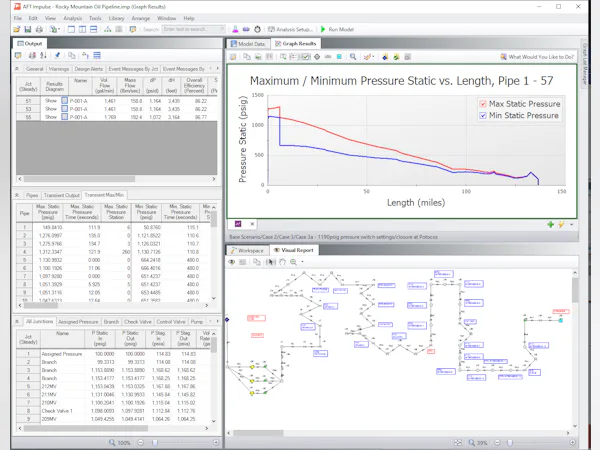Click the blue list lines icon in Output toolbar
600x450 pixels.
(x=97, y=55)
